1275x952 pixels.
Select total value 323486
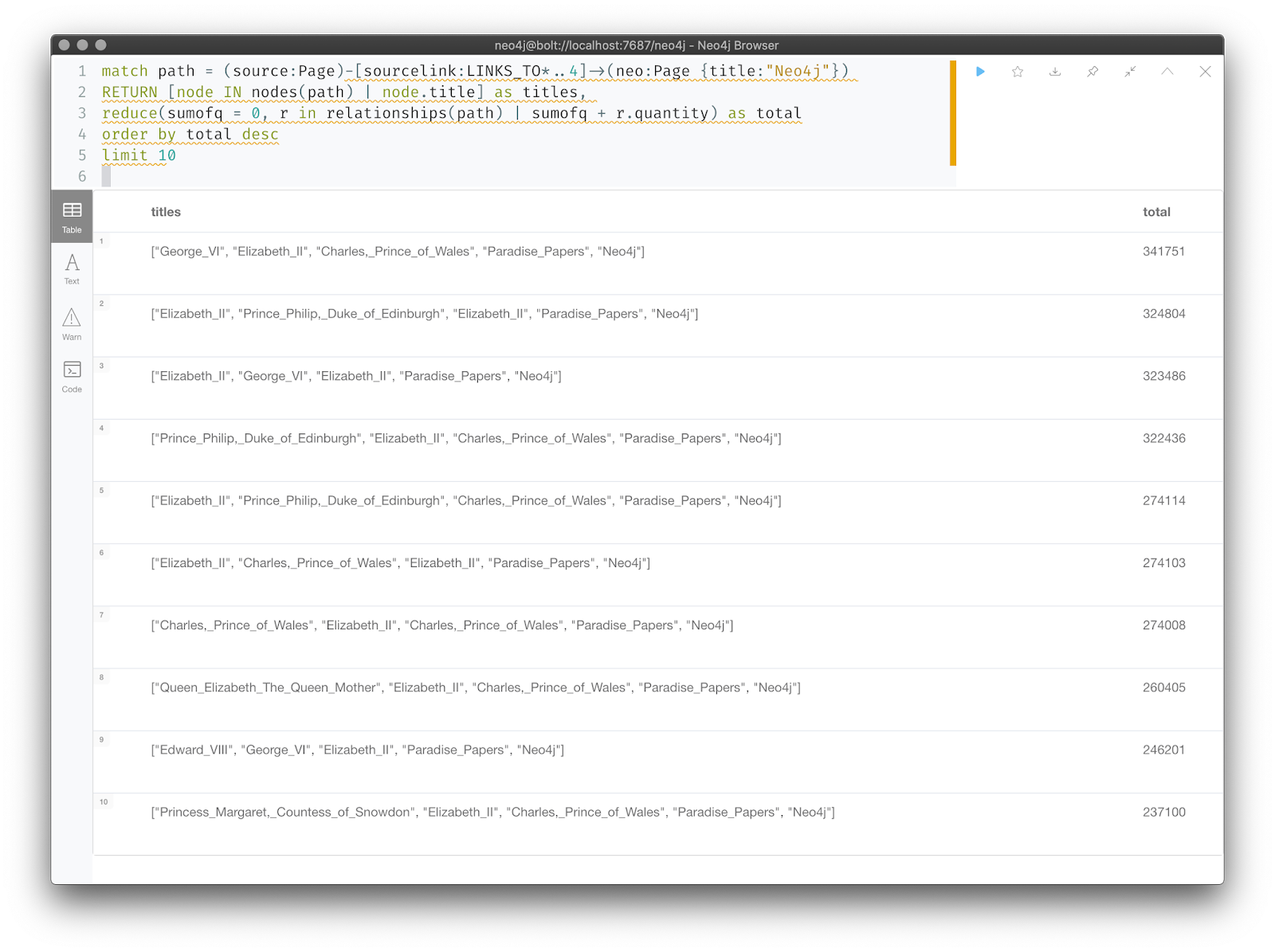click(1163, 376)
